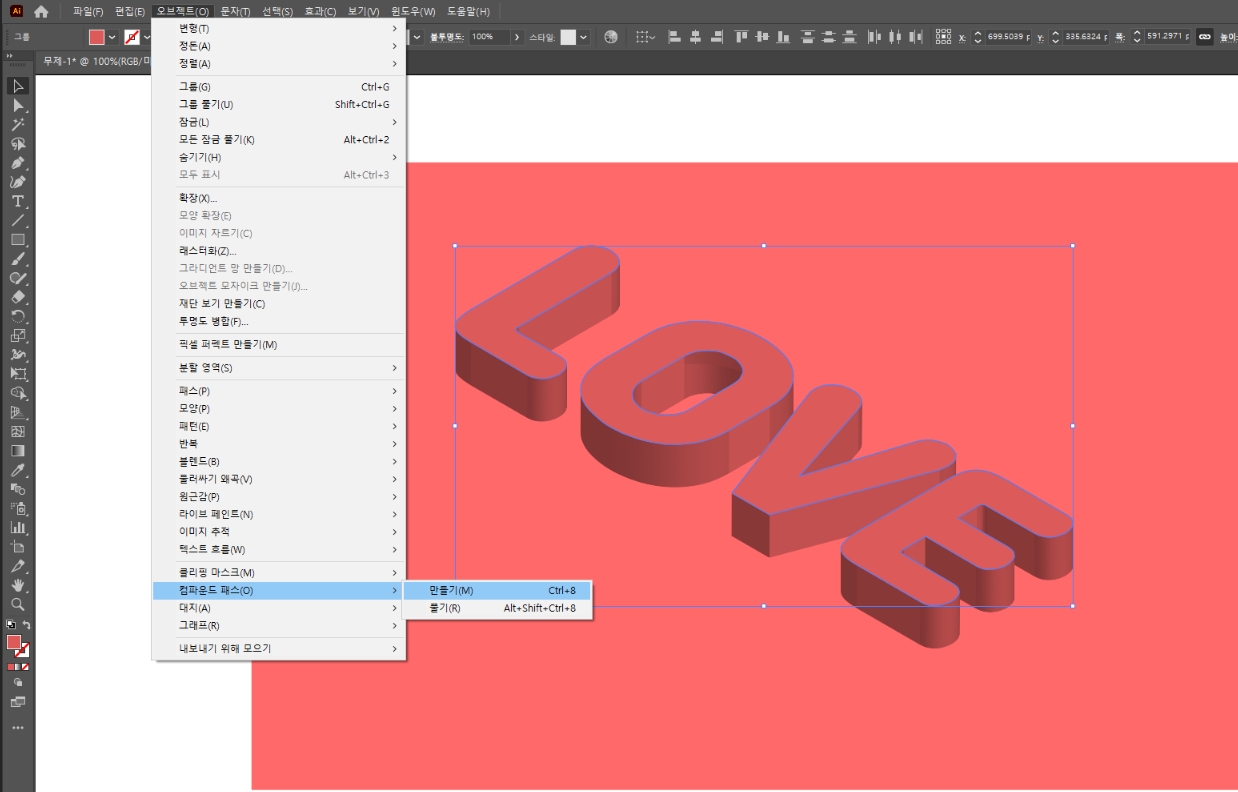Screen dimensions: 1238x792
Task: Select the Mesh tool
Action: click(18, 431)
